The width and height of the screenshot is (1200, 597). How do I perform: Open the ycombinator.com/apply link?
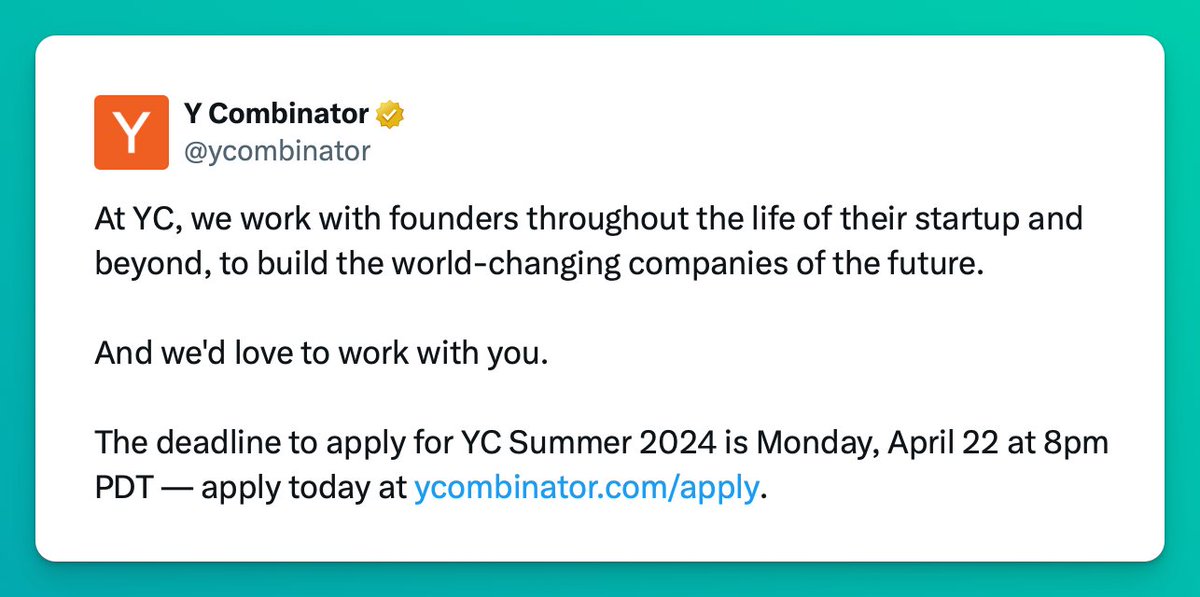point(586,490)
